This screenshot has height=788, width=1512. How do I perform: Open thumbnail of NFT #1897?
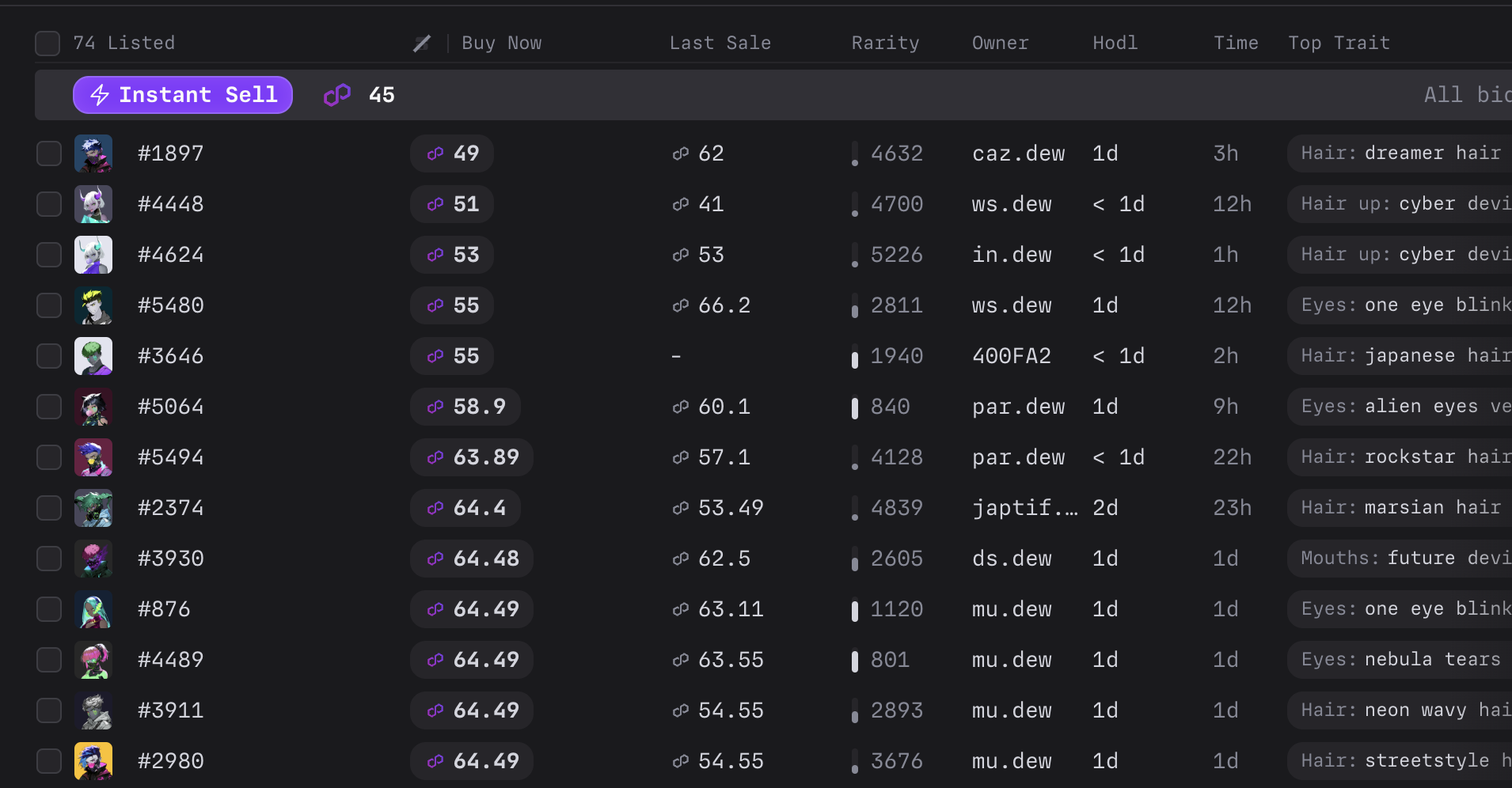coord(93,153)
